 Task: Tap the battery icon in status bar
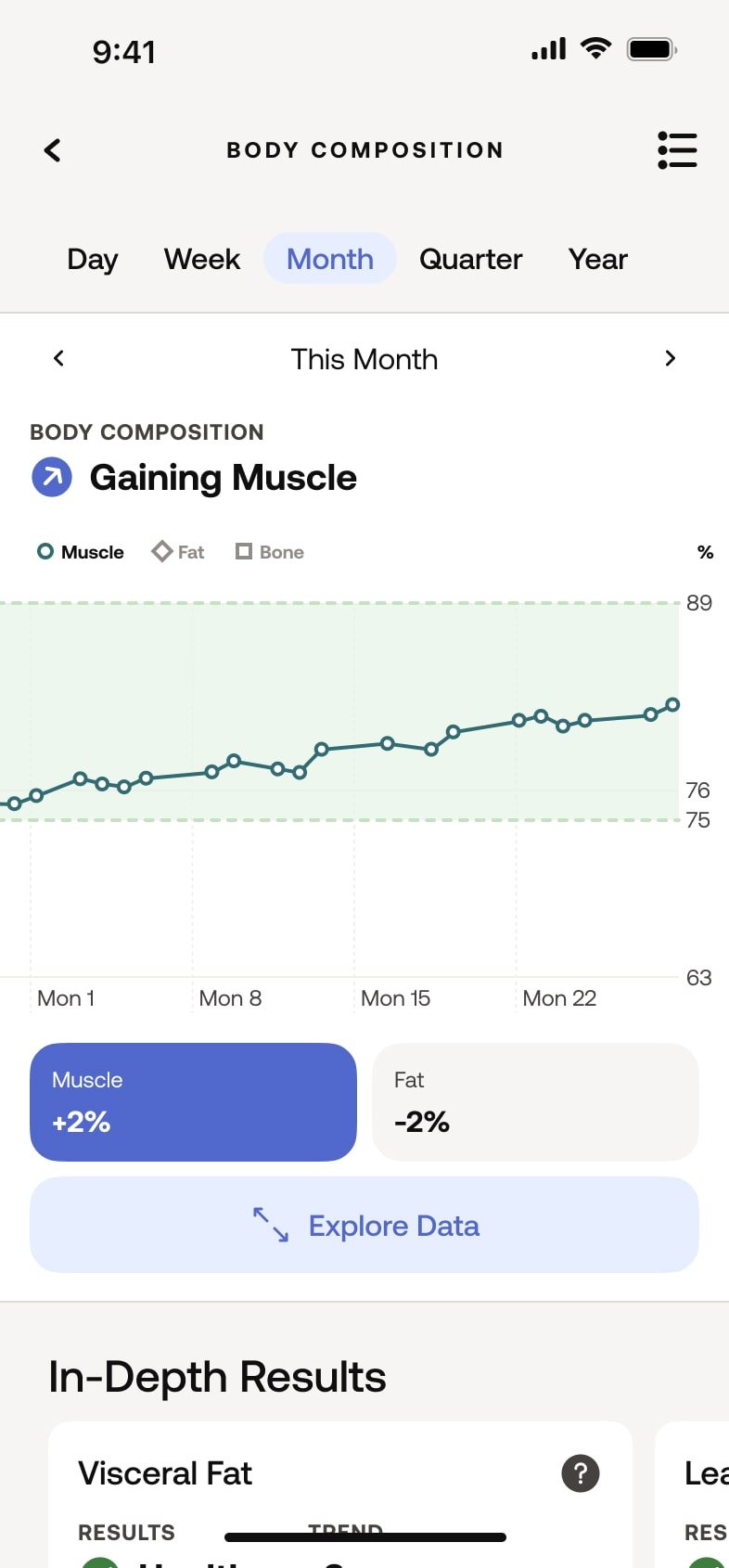click(651, 49)
